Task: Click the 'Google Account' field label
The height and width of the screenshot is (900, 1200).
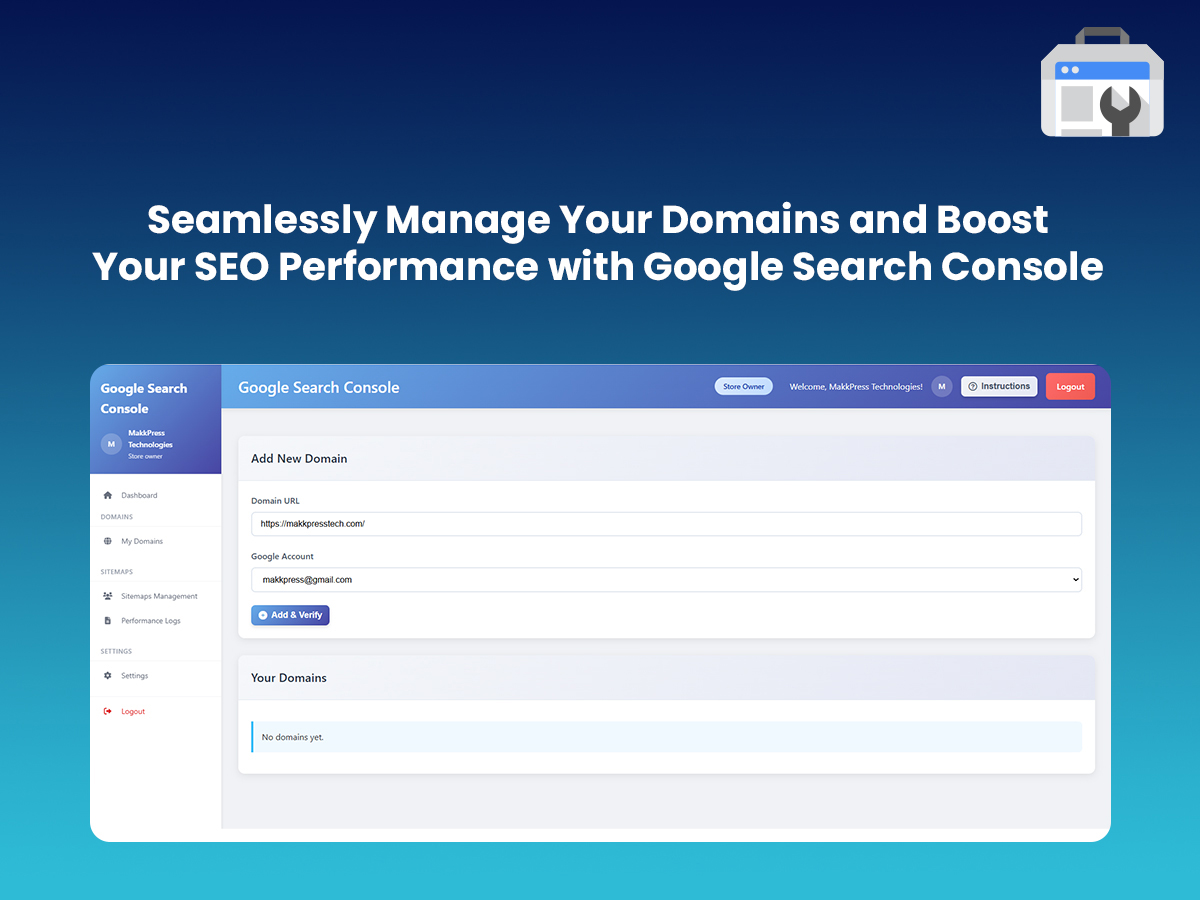Action: pyautogui.click(x=282, y=556)
